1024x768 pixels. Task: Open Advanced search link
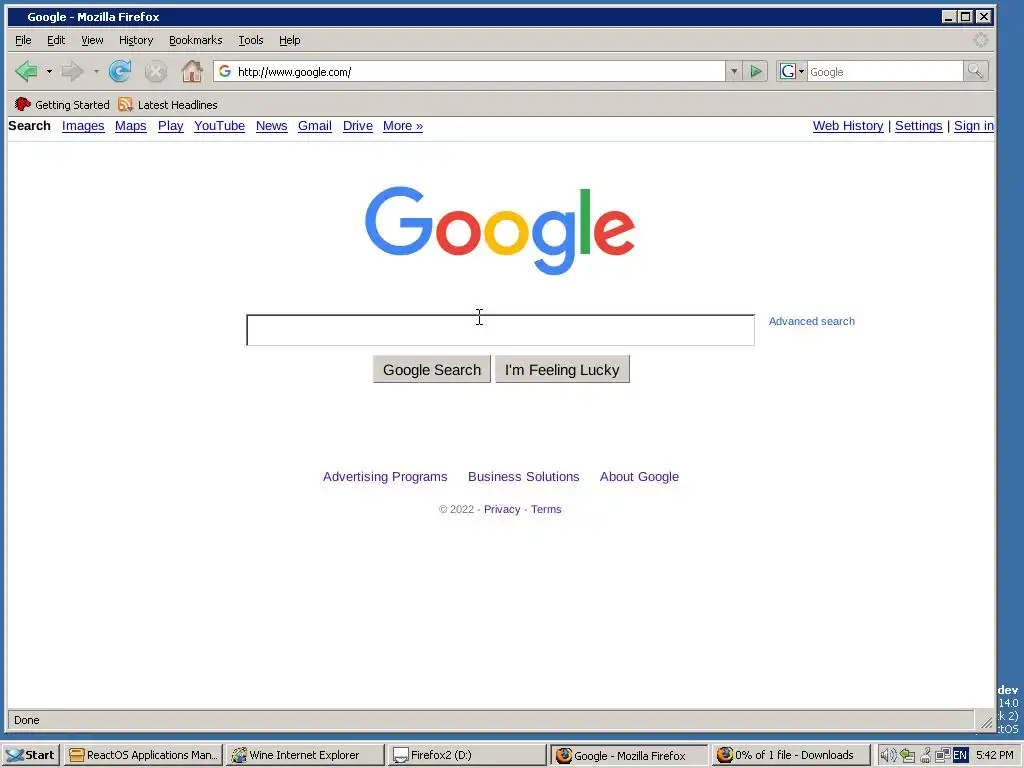click(812, 321)
